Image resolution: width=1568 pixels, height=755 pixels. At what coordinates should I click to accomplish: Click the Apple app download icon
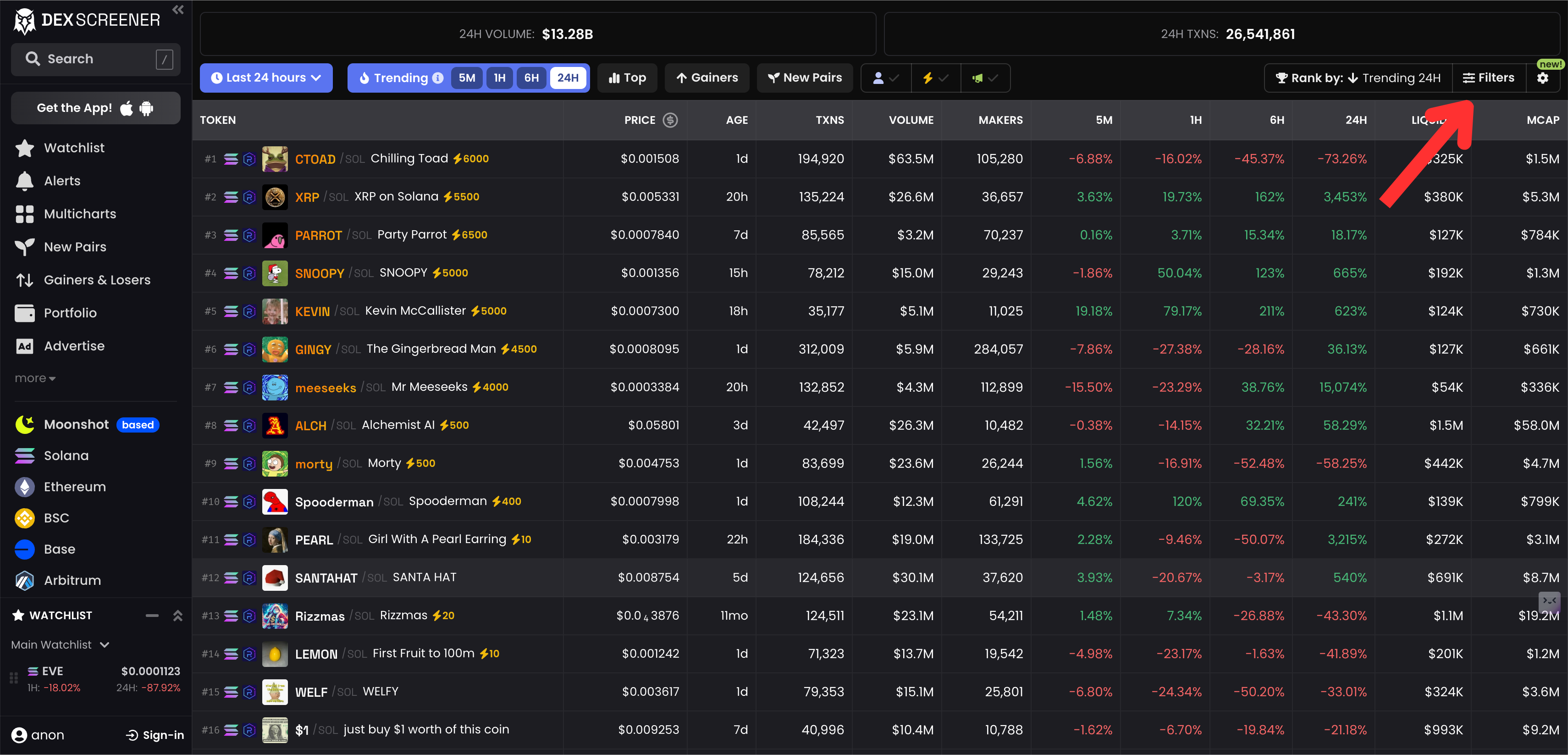(x=127, y=108)
